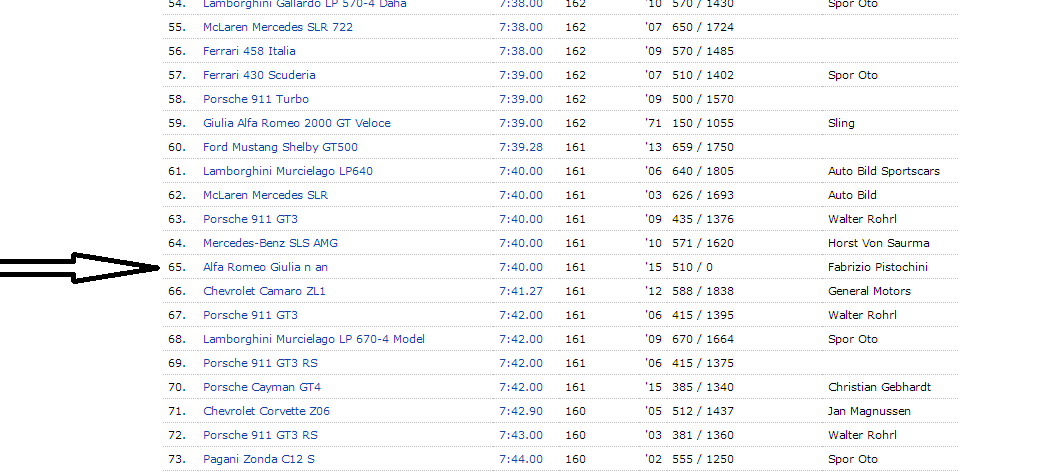Click the 7:39.00 time for Porsche 911 Turbo
The image size is (1049, 475).
pos(520,100)
